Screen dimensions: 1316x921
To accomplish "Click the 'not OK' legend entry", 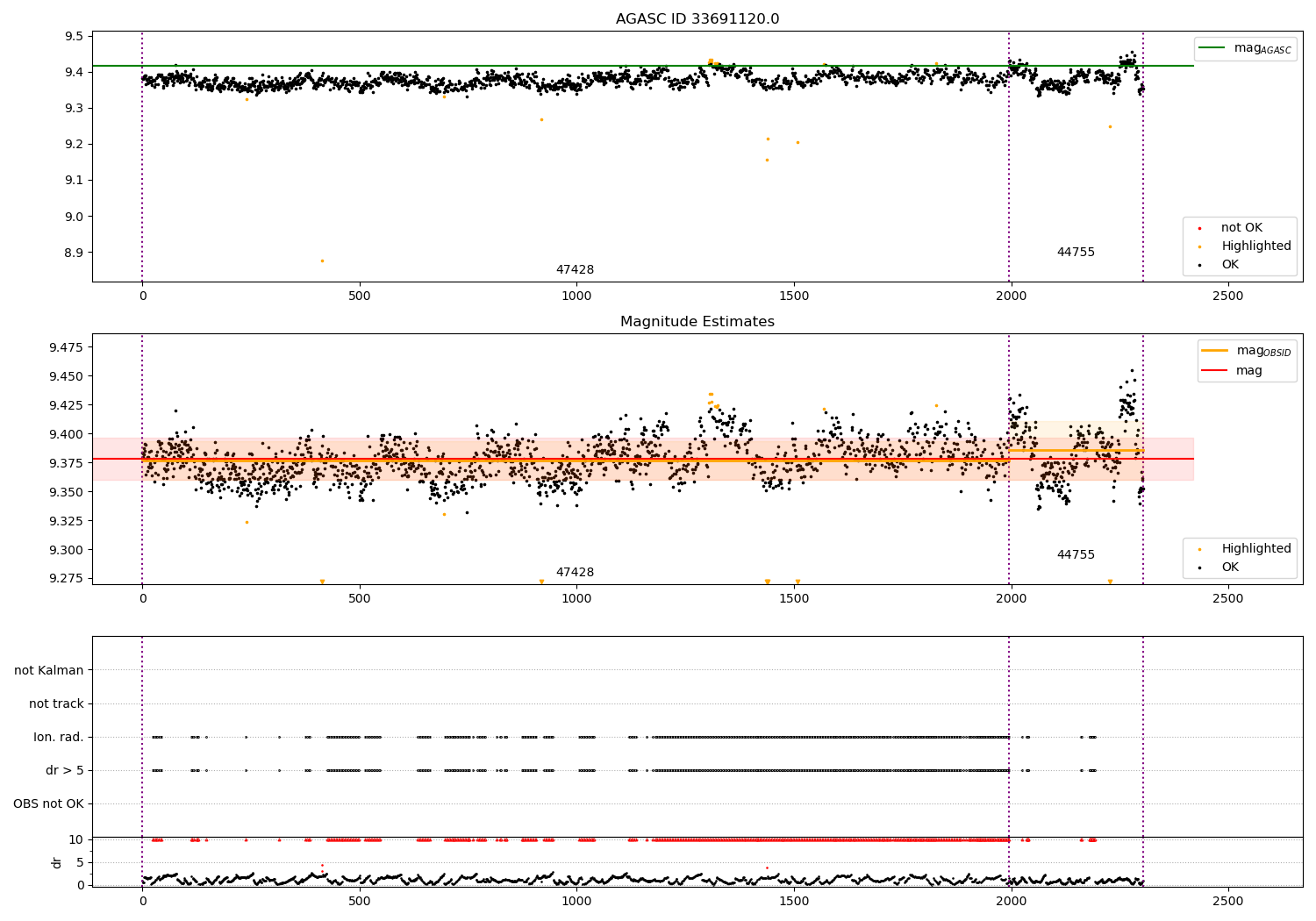I will 1241,228.
